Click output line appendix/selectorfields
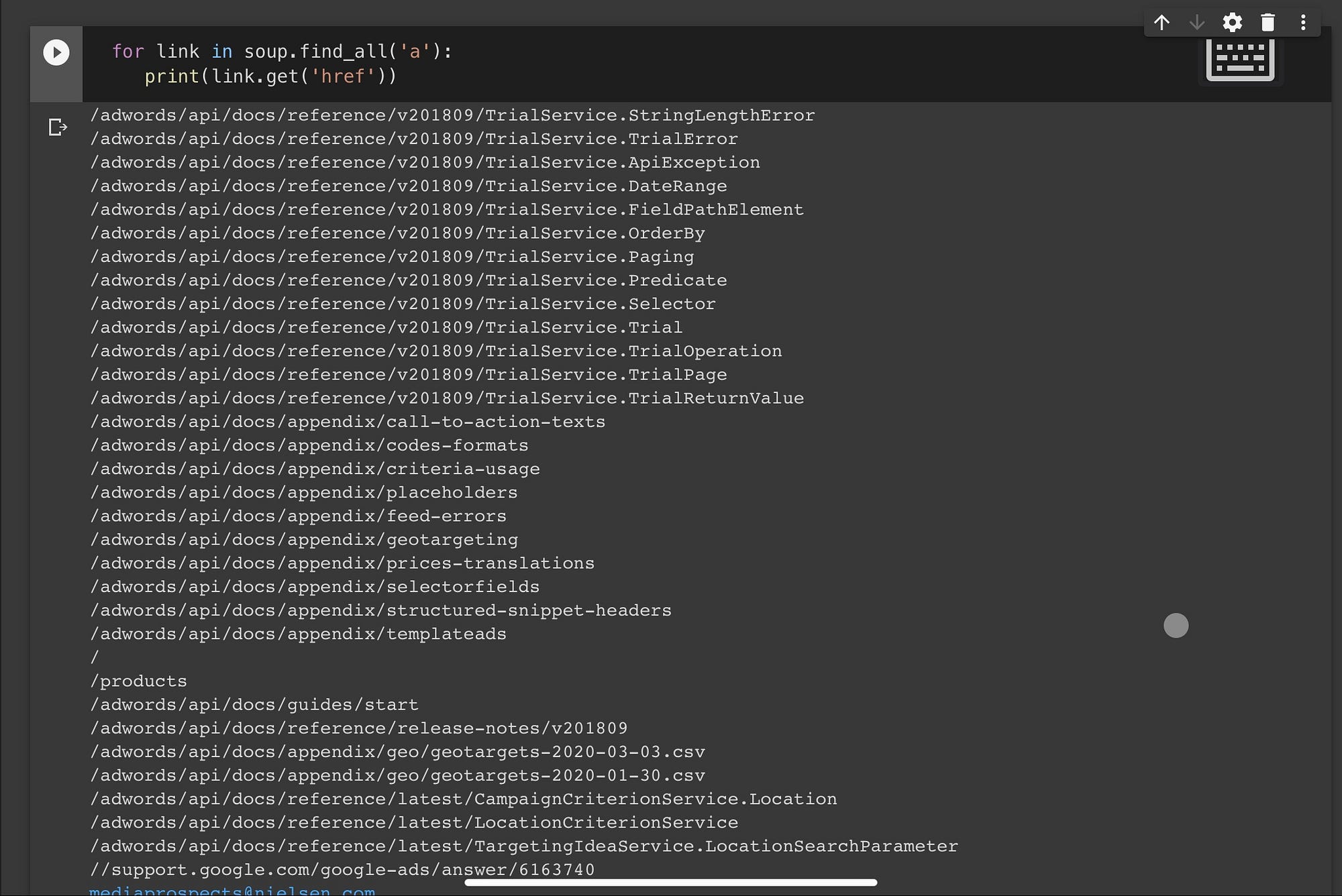The height and width of the screenshot is (896, 1342). 315,586
